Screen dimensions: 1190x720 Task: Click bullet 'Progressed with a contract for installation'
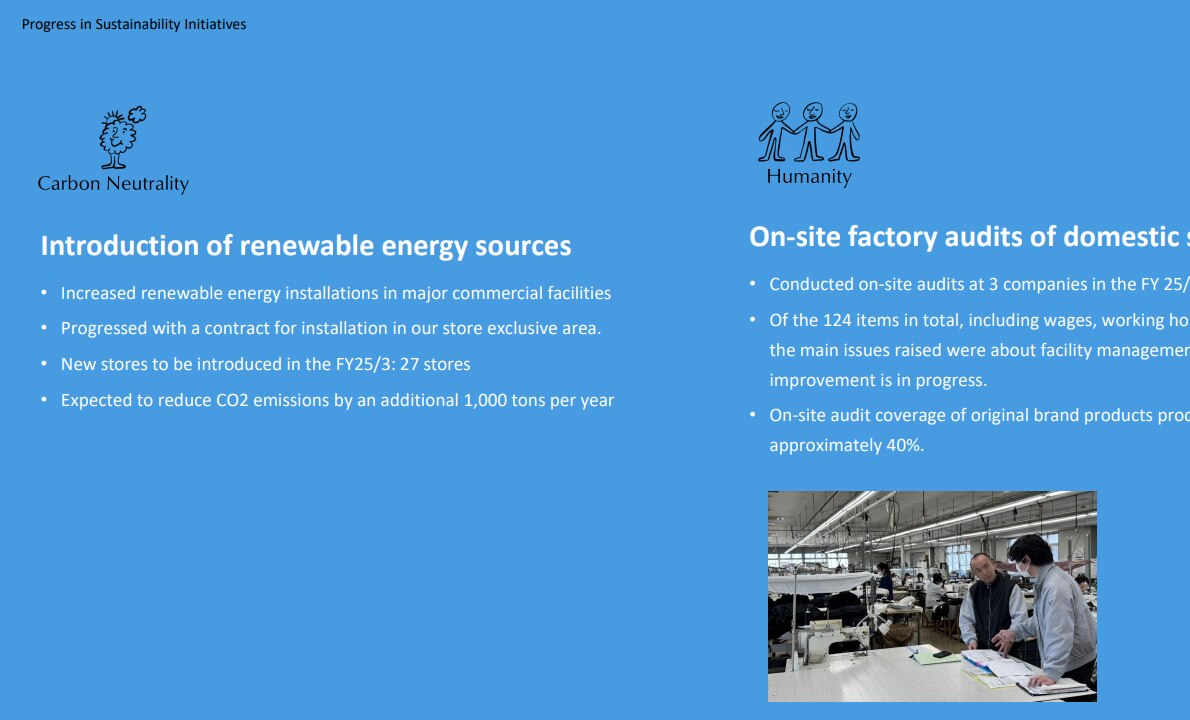click(x=331, y=329)
